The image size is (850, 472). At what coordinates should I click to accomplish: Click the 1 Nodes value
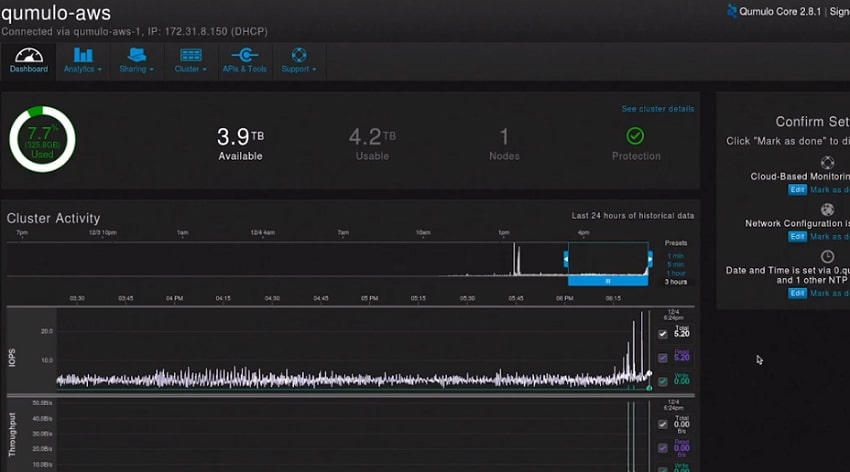coord(504,137)
